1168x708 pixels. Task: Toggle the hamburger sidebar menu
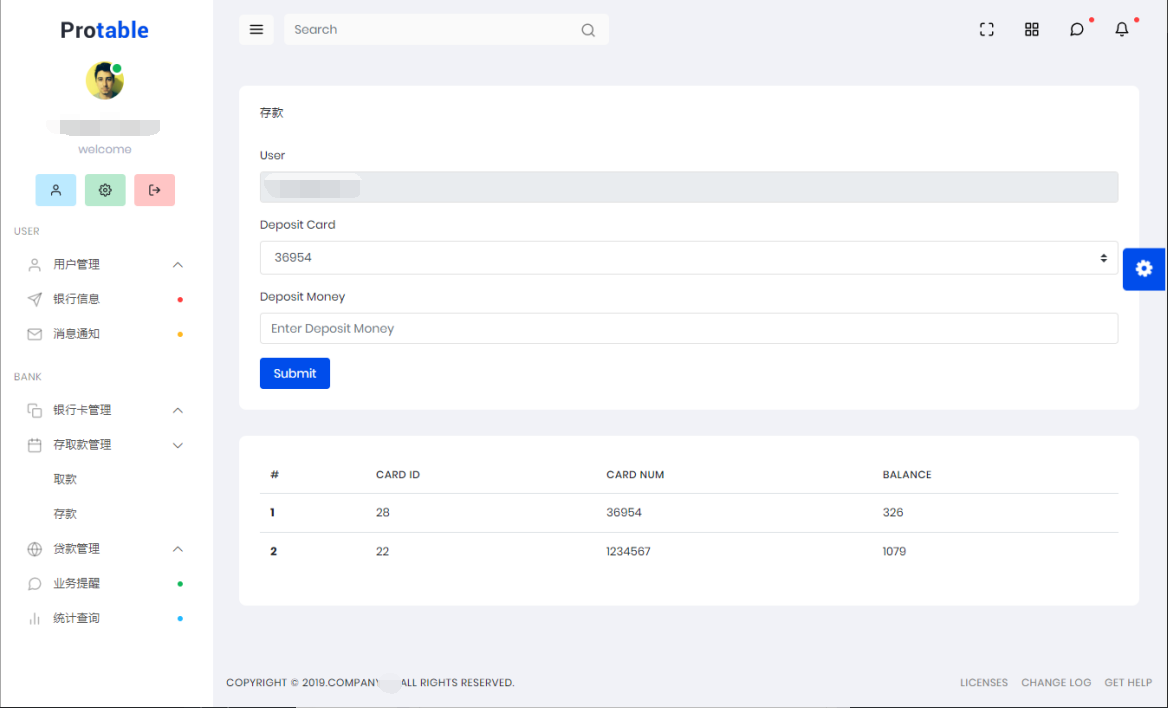point(256,30)
